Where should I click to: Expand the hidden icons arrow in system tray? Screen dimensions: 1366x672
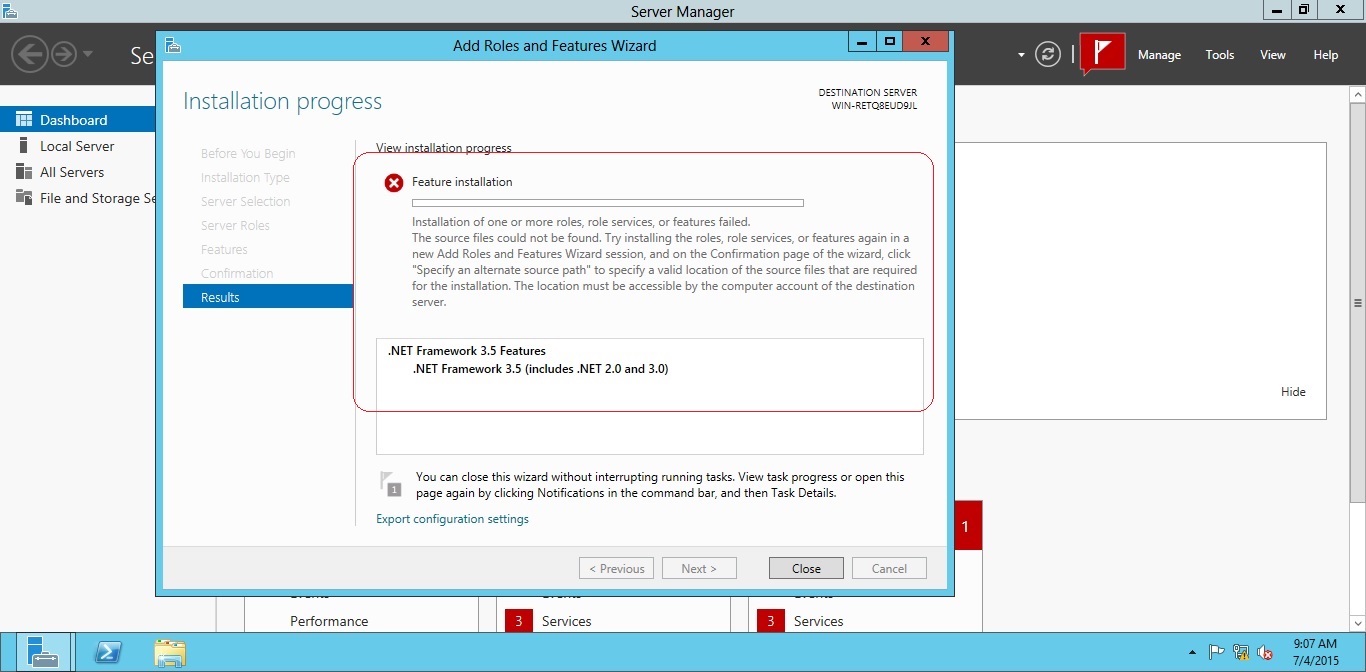pos(1193,649)
